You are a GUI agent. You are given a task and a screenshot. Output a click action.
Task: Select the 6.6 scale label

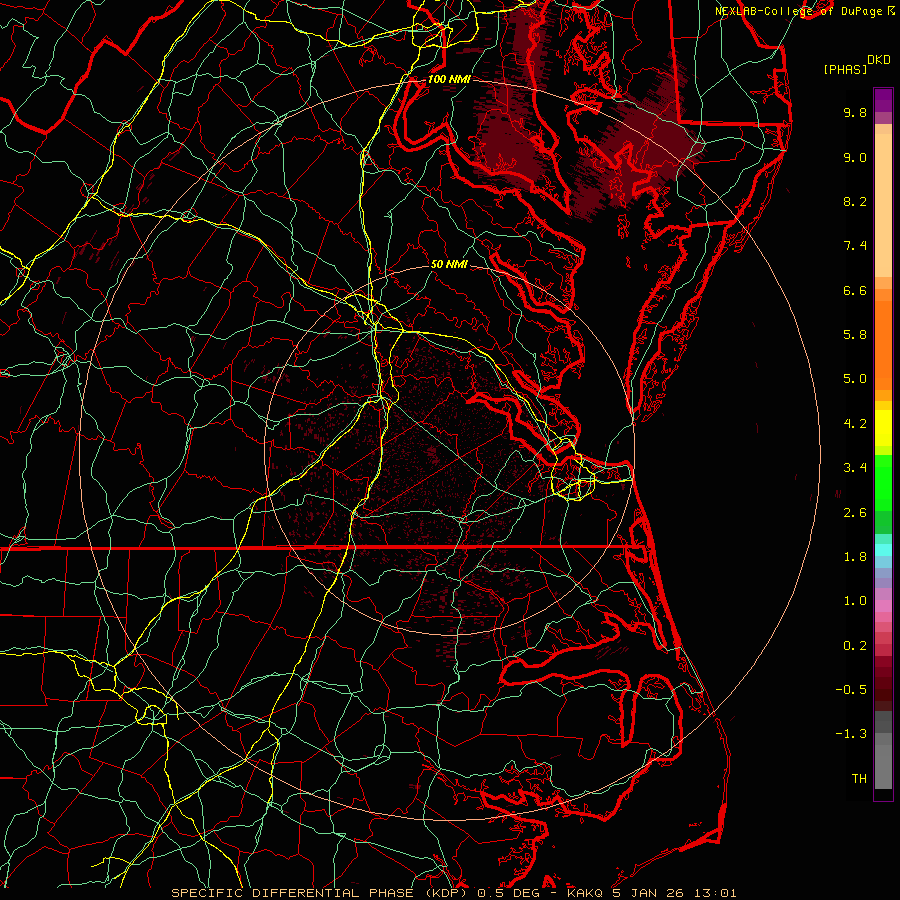855,291
